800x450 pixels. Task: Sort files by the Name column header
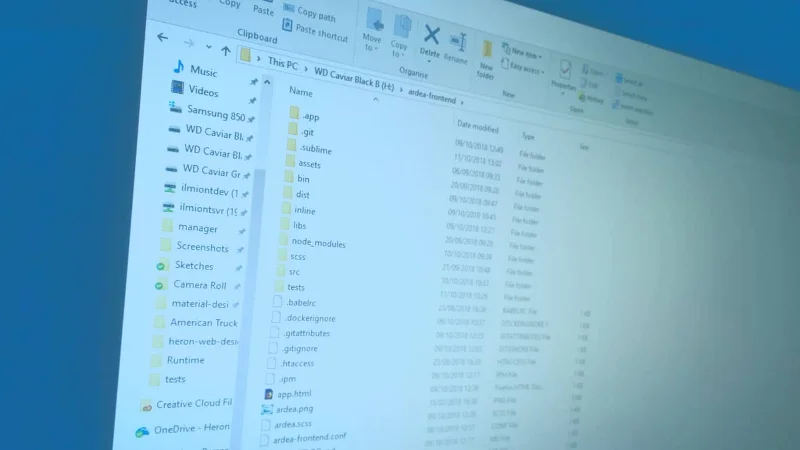tap(301, 92)
